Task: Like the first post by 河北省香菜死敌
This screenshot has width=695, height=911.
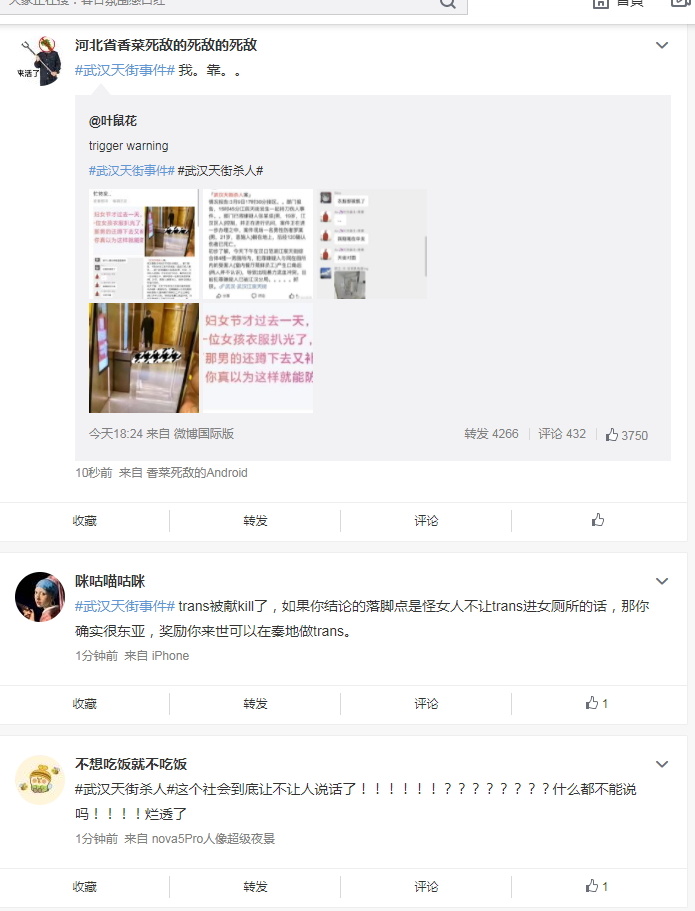Action: pyautogui.click(x=598, y=520)
